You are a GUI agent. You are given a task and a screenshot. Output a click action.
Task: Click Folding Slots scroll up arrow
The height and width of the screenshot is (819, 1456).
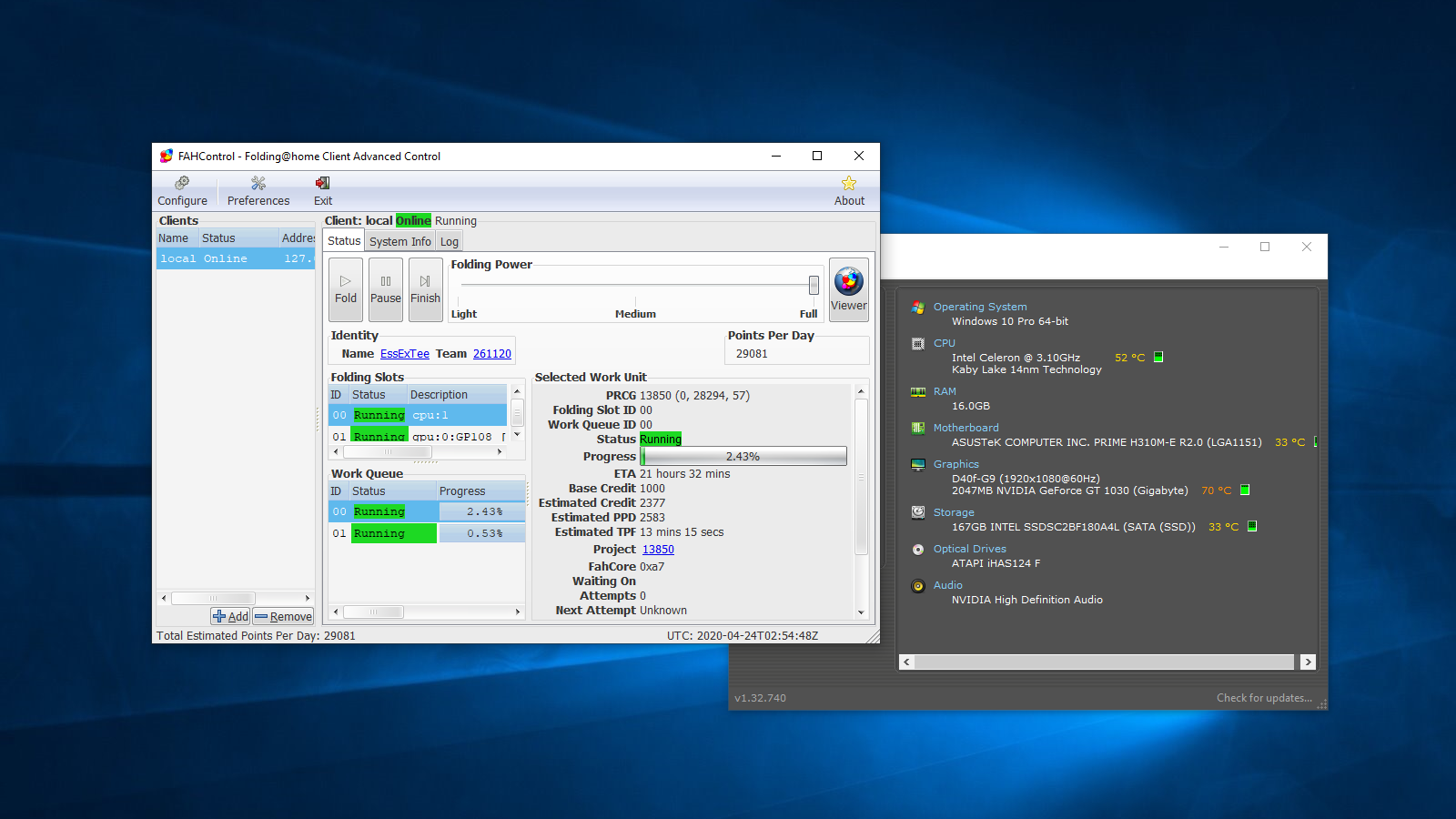coord(517,391)
